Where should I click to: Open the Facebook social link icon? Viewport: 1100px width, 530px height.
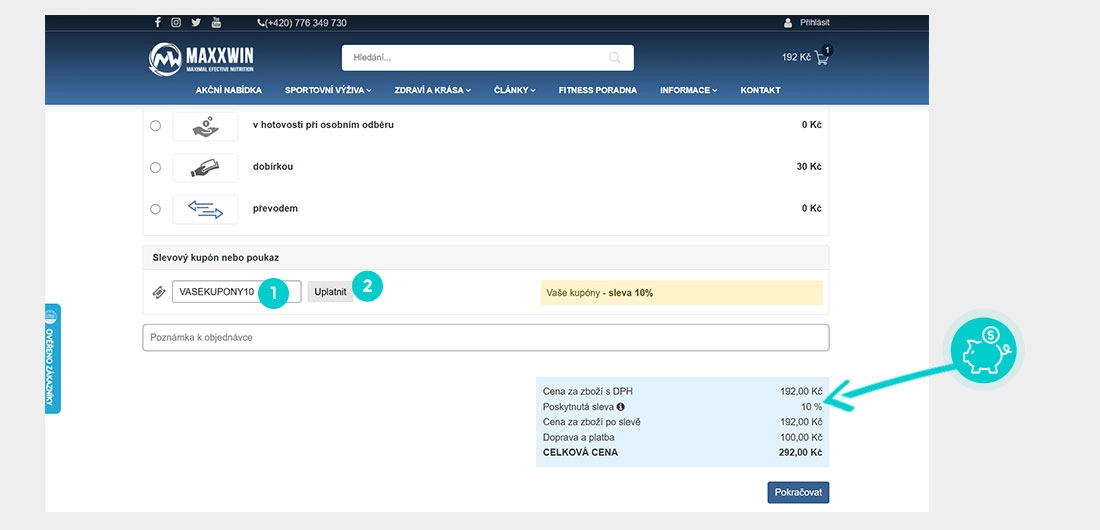[x=158, y=22]
